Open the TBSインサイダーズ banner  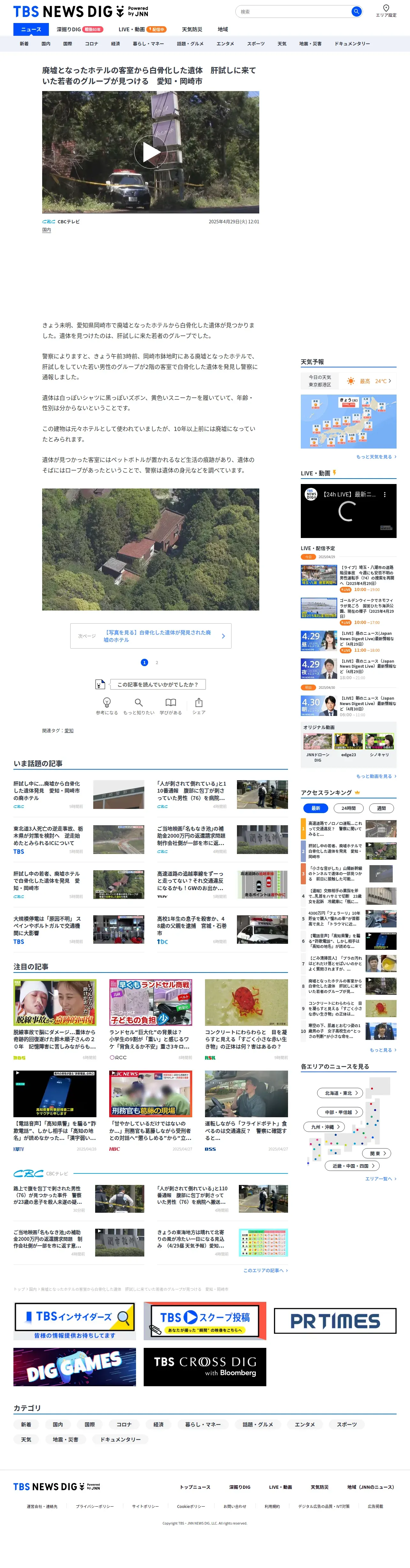point(75,1321)
